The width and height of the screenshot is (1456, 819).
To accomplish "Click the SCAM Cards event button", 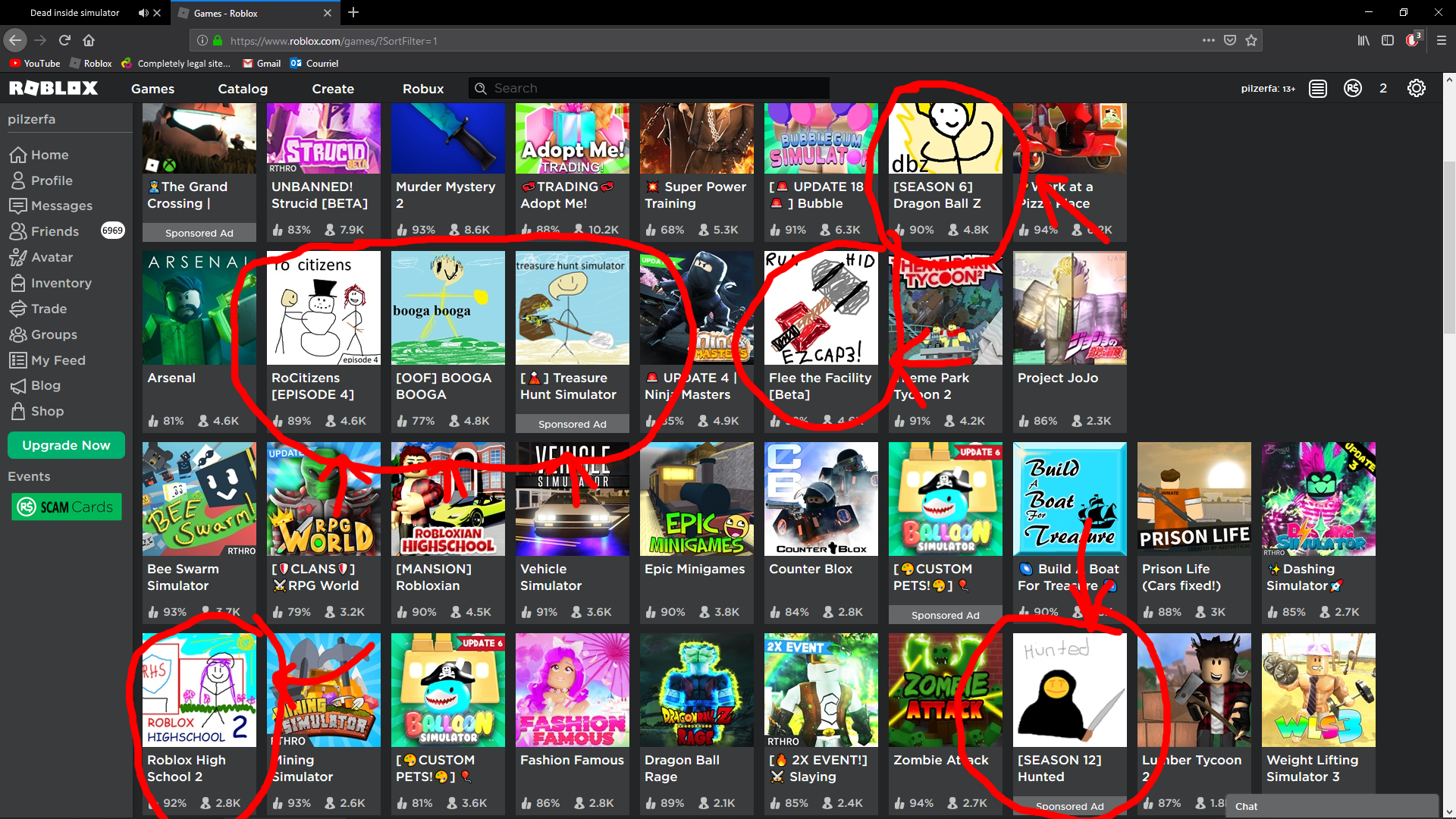I will pyautogui.click(x=66, y=507).
